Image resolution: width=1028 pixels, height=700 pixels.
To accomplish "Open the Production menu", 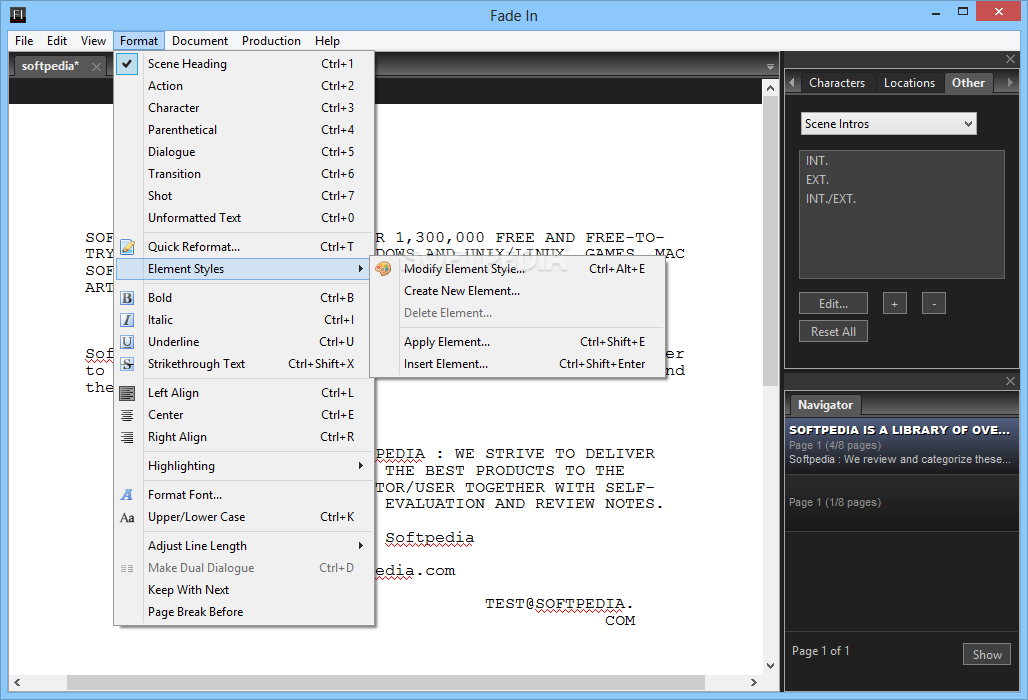I will coord(271,41).
